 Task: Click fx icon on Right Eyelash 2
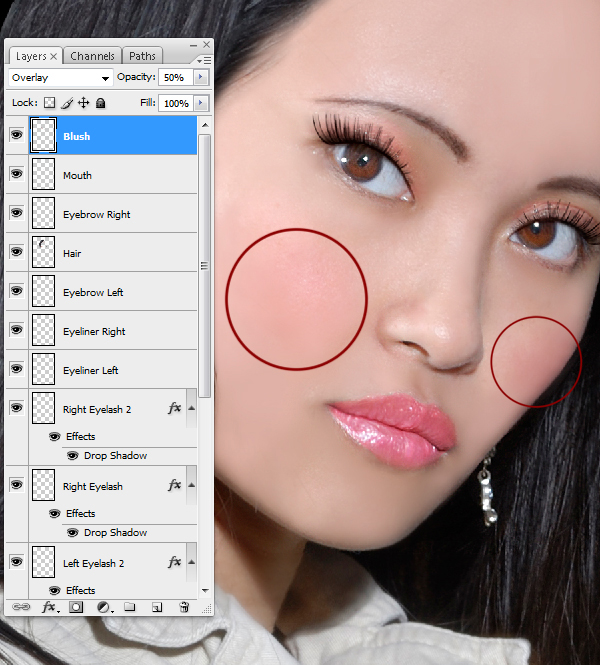[174, 408]
